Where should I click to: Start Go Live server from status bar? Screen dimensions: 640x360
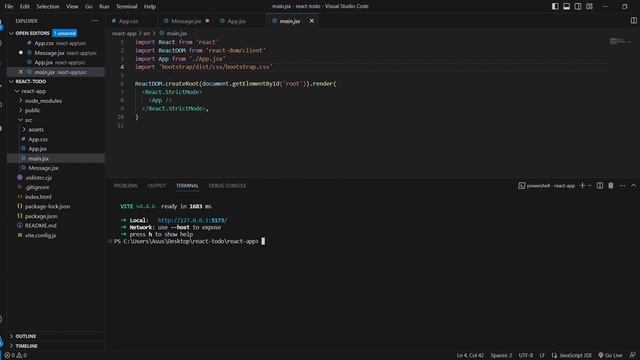(x=611, y=356)
